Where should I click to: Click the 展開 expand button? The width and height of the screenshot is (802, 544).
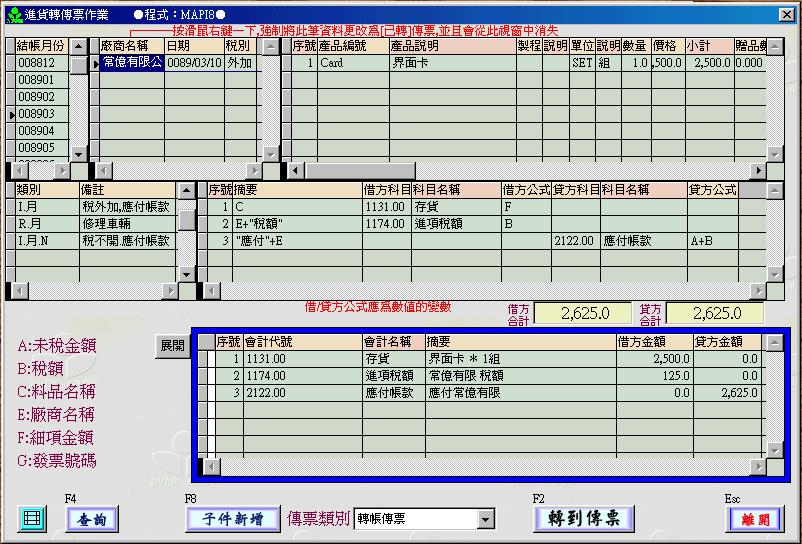[x=172, y=345]
